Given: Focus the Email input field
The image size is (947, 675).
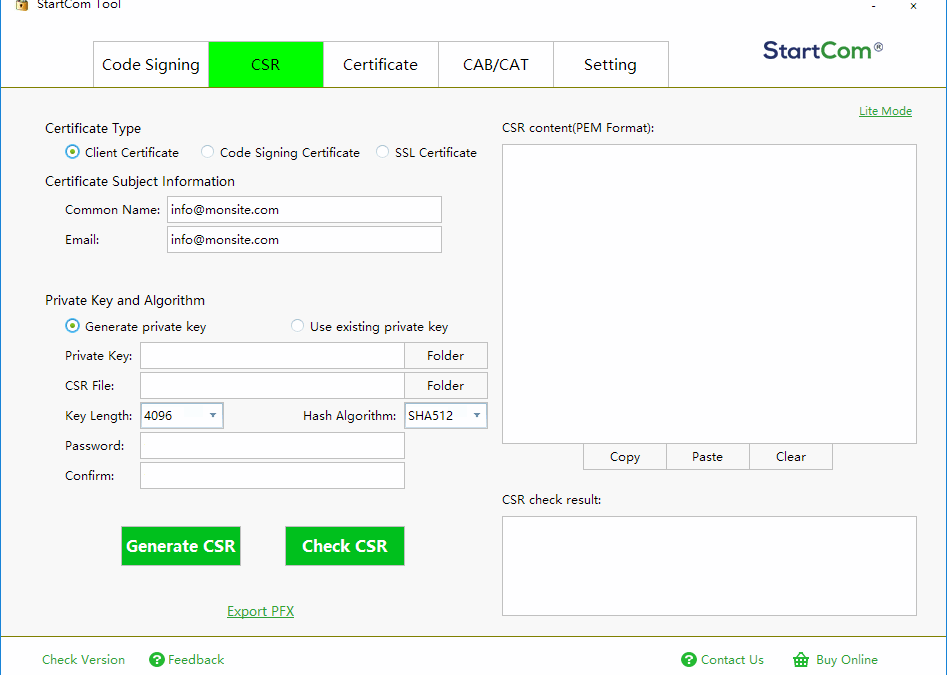Looking at the screenshot, I should click(304, 240).
